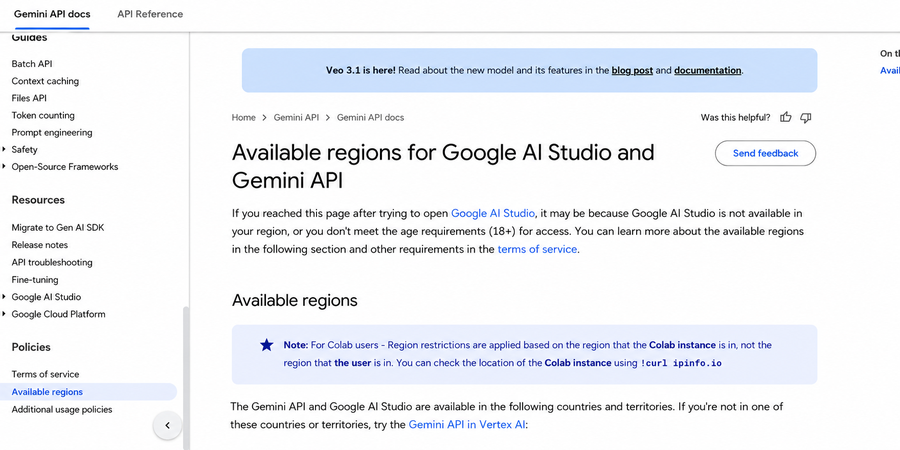
Task: Open Gemini API in Vertex AI link
Action: coord(467,425)
